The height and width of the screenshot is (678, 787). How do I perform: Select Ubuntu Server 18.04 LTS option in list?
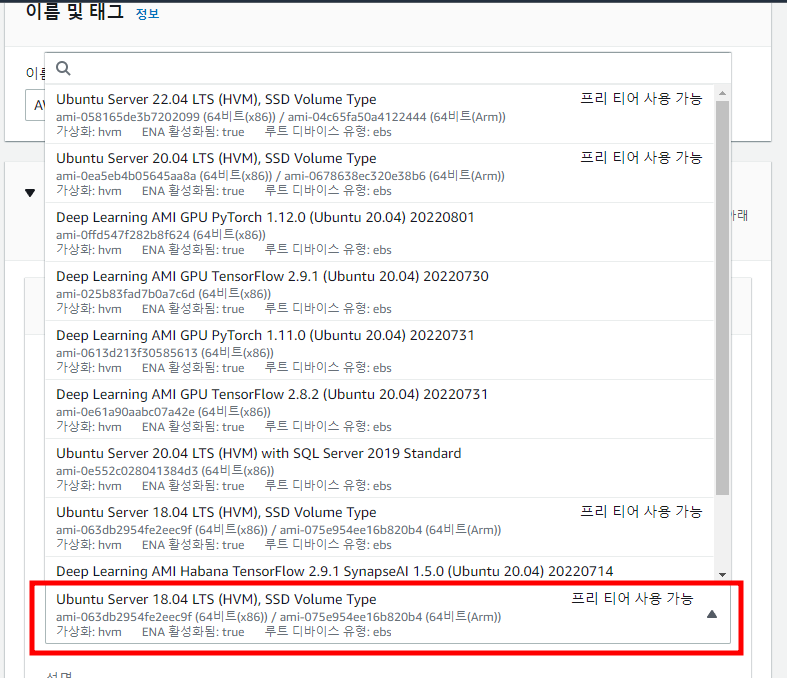[x=379, y=527]
